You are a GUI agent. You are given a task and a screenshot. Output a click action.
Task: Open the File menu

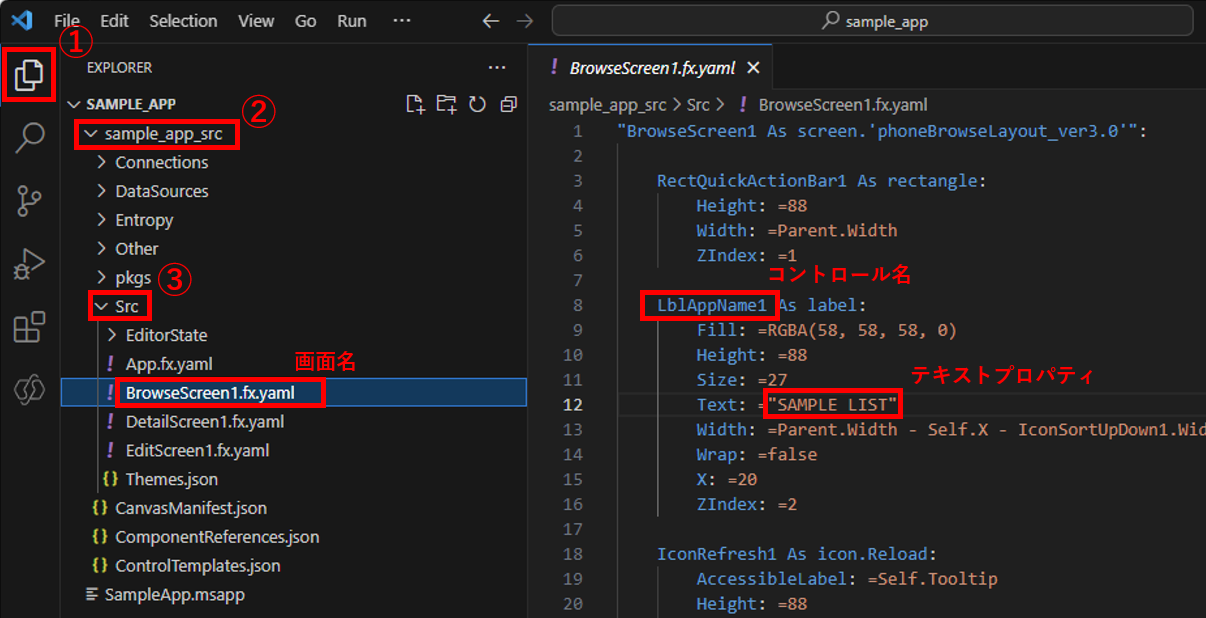(67, 20)
